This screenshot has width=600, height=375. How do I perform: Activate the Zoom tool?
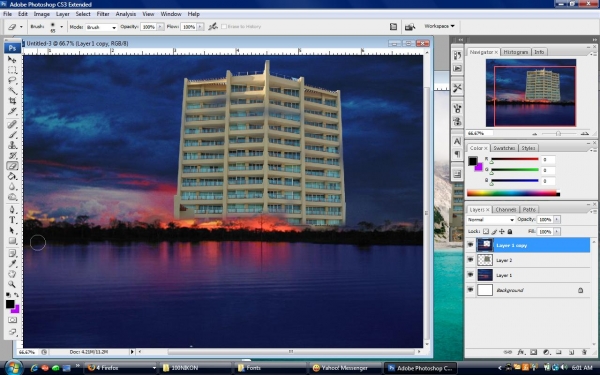[x=12, y=284]
